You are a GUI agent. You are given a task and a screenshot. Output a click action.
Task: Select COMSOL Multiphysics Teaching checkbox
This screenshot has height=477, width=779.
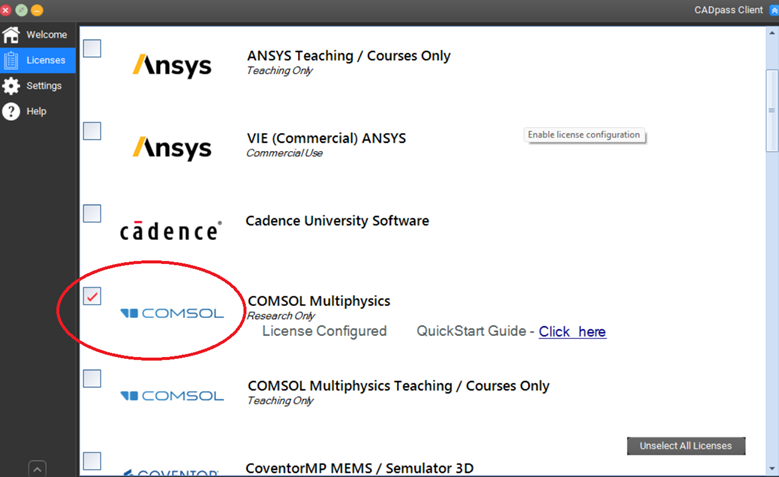click(92, 379)
